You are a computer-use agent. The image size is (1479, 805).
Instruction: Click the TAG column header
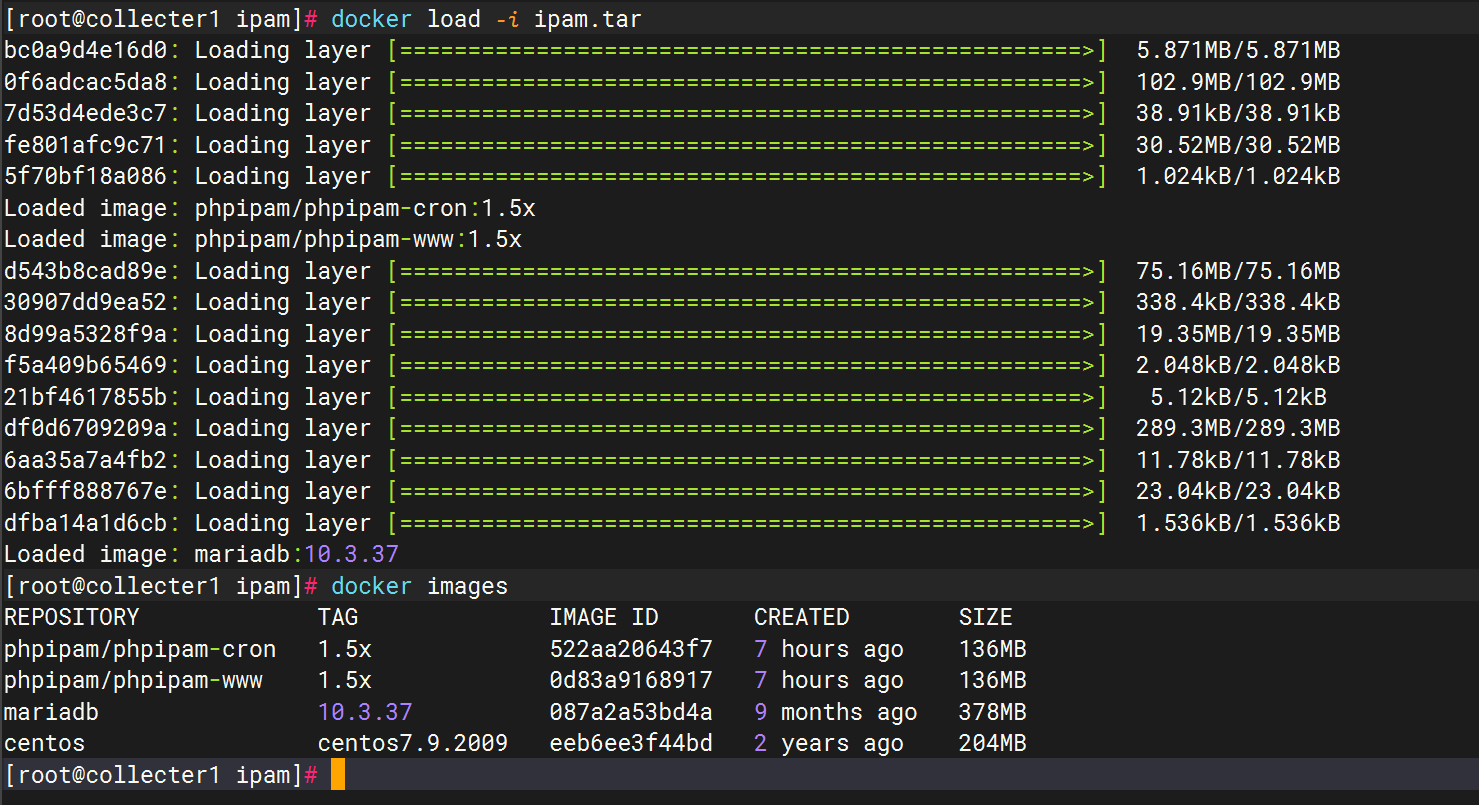(x=338, y=617)
